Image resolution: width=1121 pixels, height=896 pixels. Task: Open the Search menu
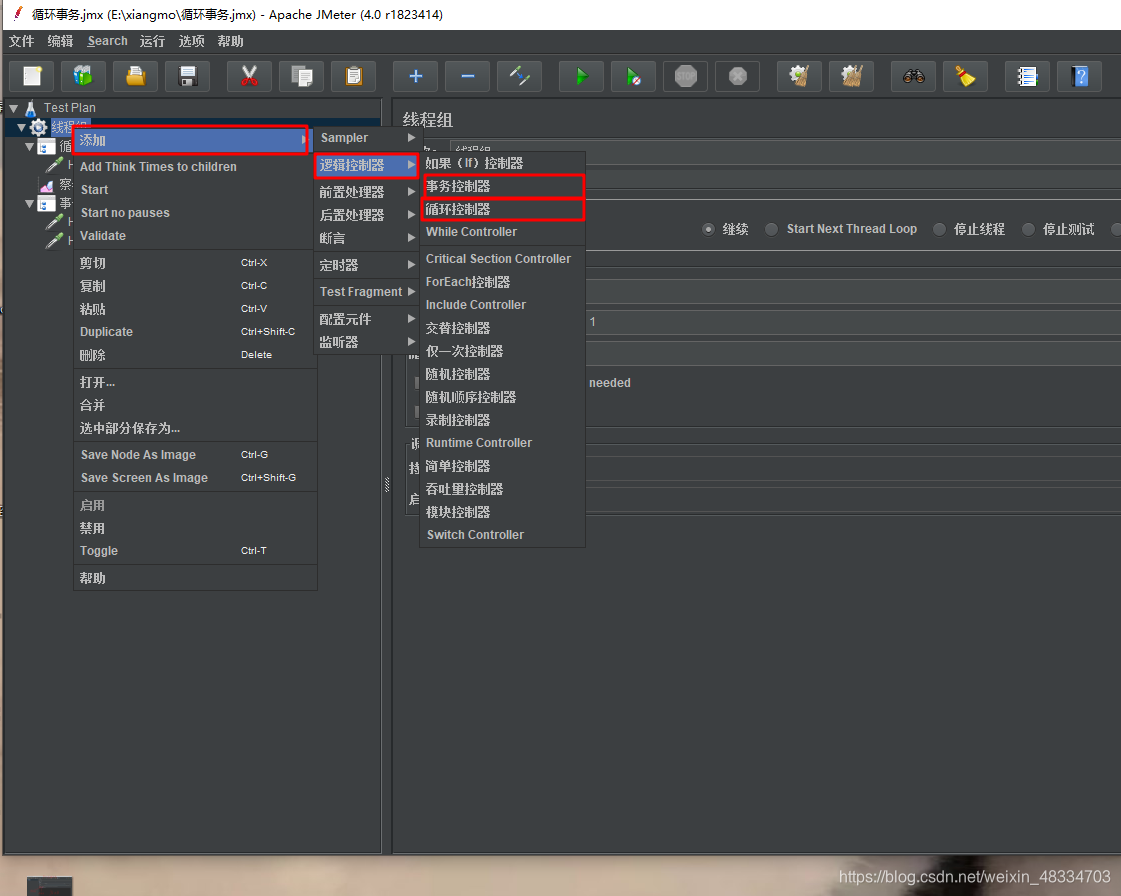pos(107,41)
